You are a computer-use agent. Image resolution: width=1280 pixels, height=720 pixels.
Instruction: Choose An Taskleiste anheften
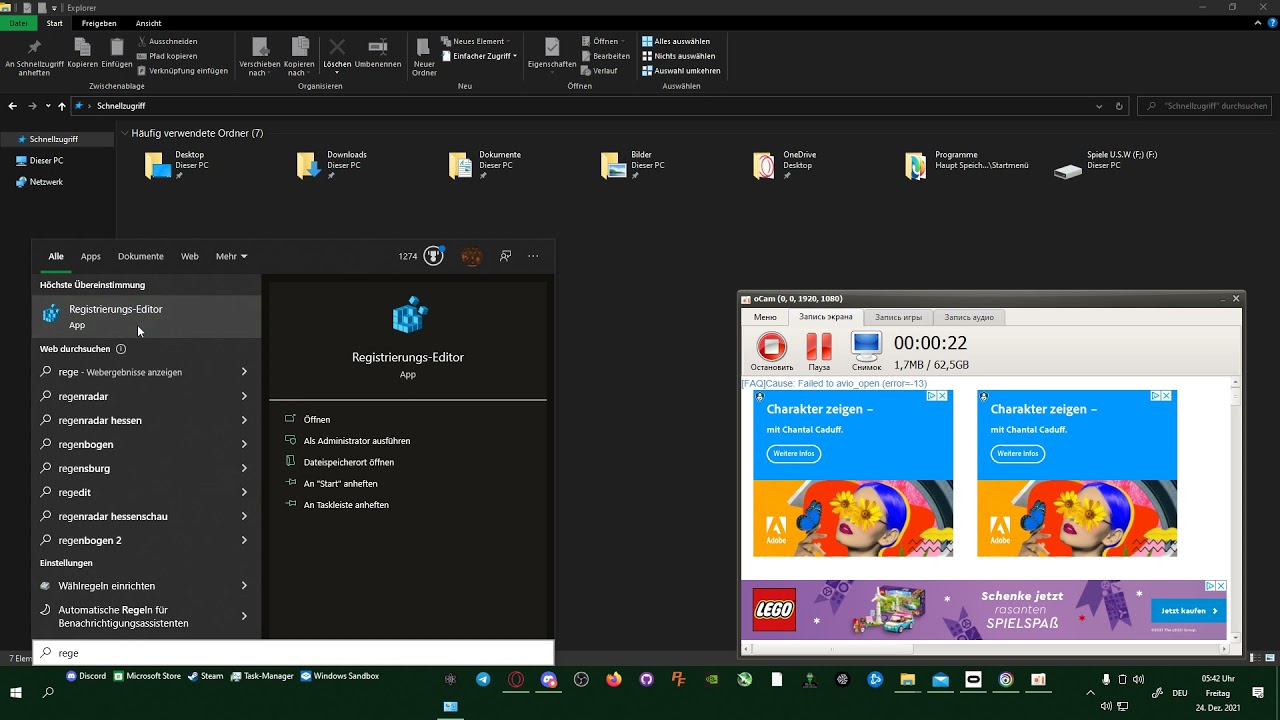click(x=345, y=505)
